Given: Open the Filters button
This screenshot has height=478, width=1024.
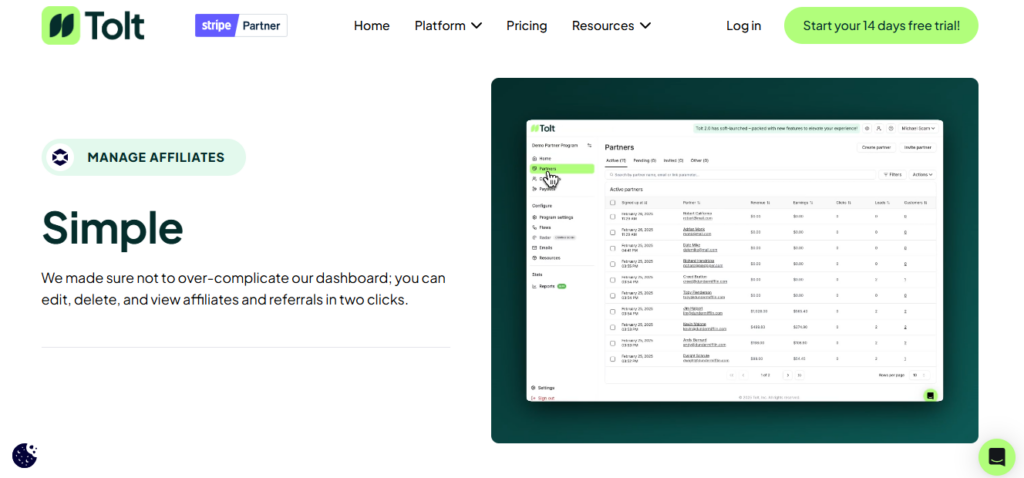Looking at the screenshot, I should (893, 175).
